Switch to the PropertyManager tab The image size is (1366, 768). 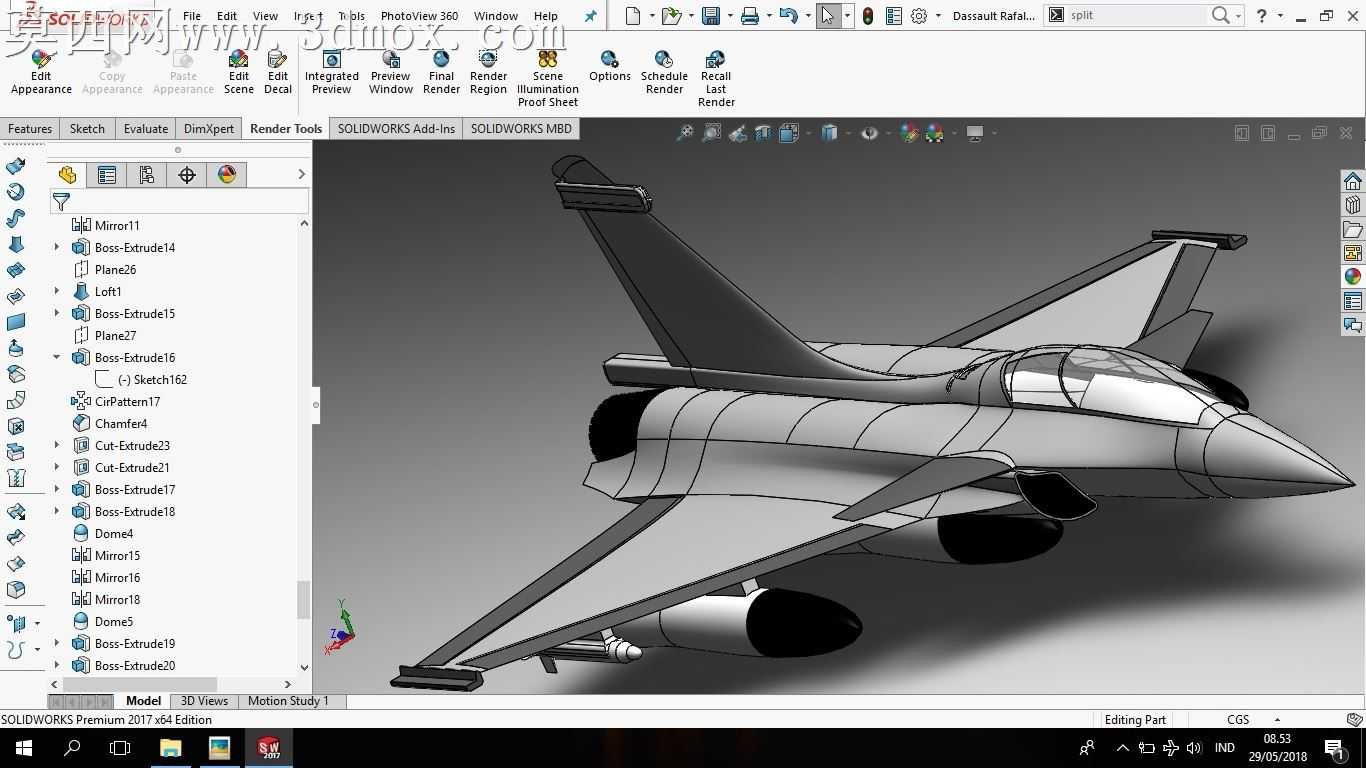106,175
